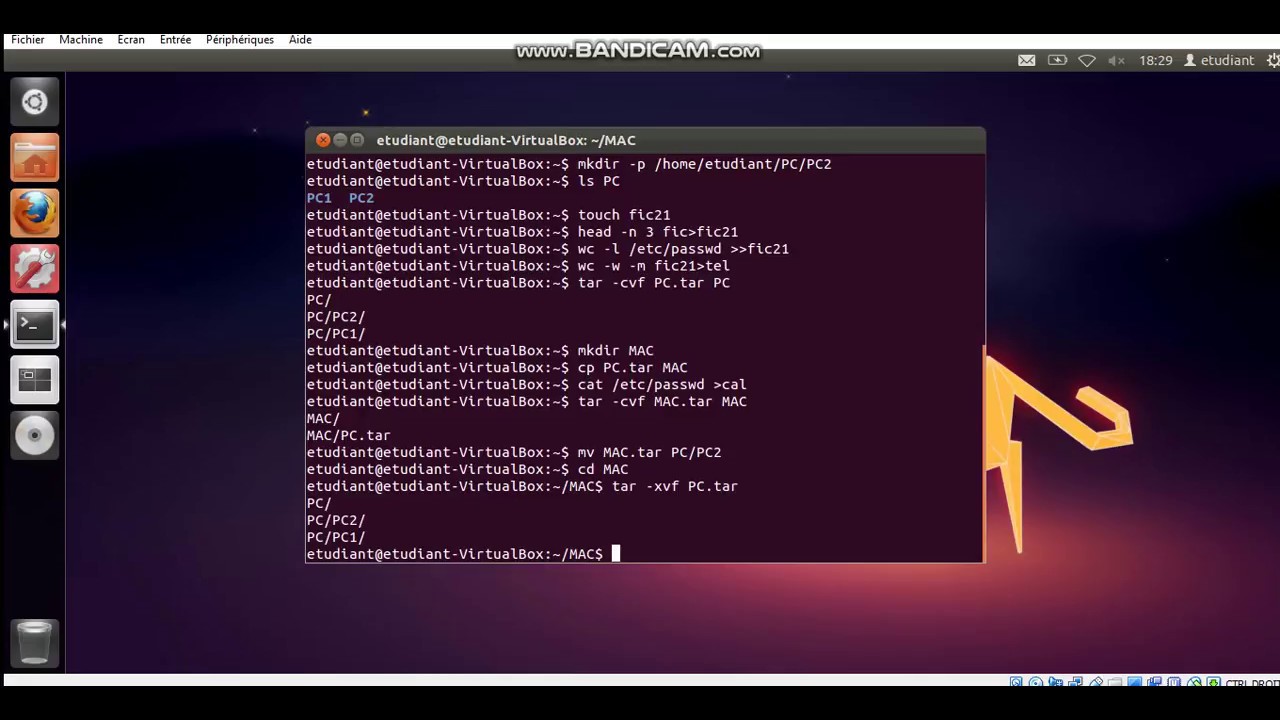Click the 'head -n 3 fic>fic21' command
This screenshot has height=720, width=1280.
point(658,232)
